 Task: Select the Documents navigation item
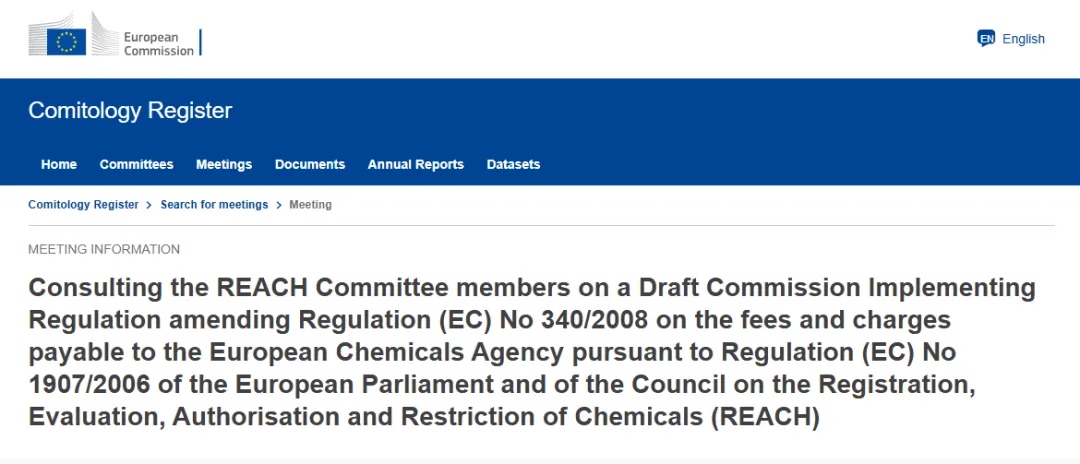coord(310,165)
